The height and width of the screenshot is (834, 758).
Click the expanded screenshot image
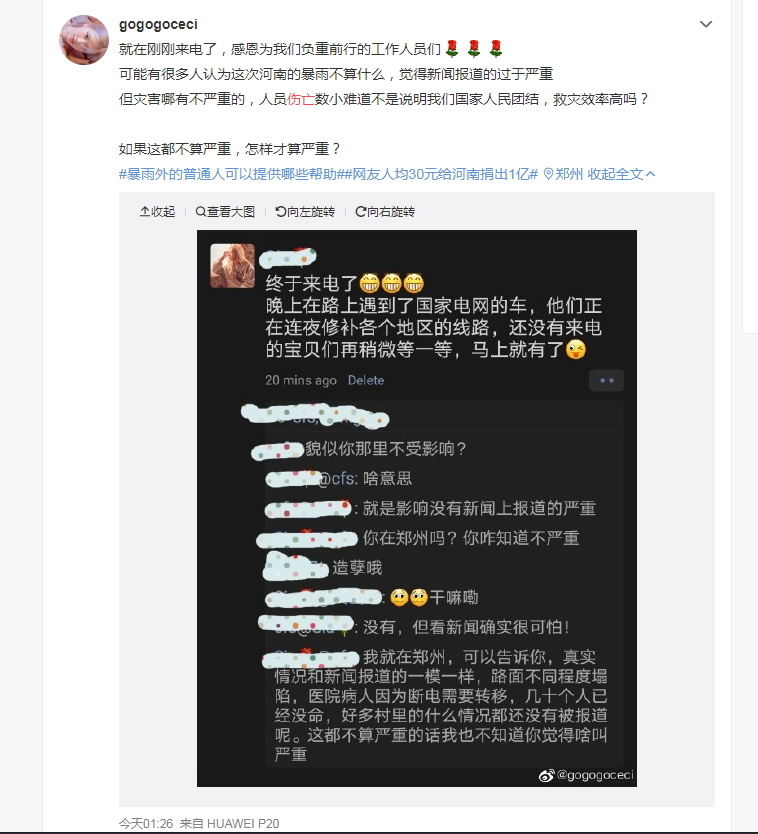[x=417, y=508]
